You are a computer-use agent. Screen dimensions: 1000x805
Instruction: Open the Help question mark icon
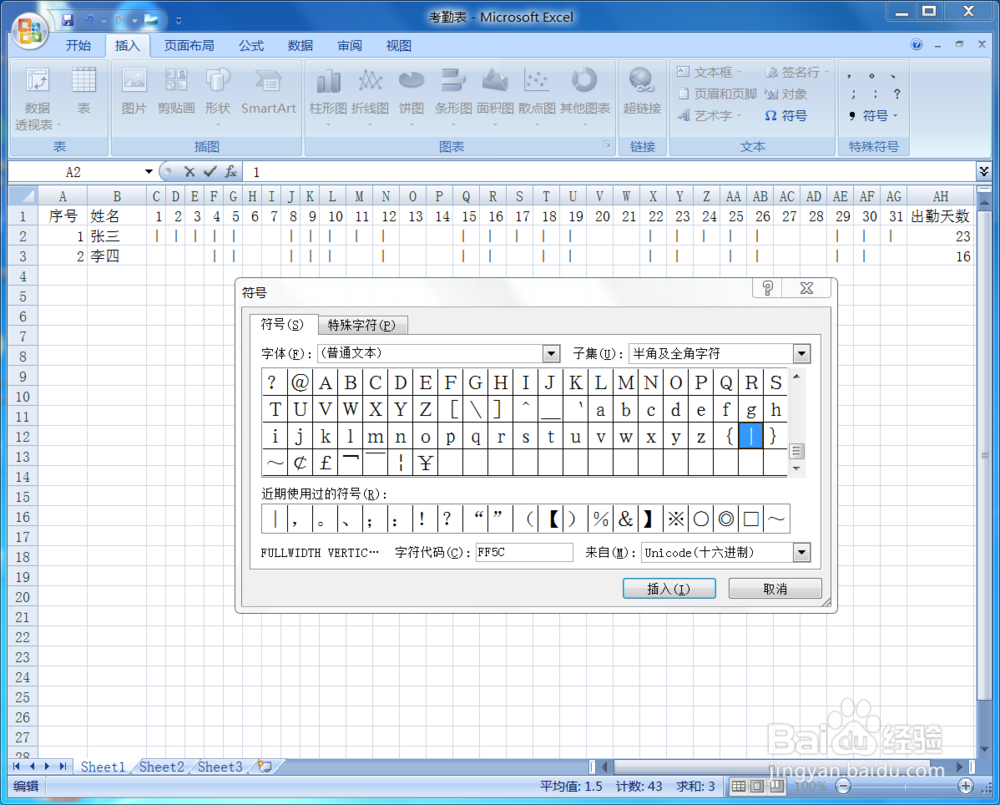(916, 44)
